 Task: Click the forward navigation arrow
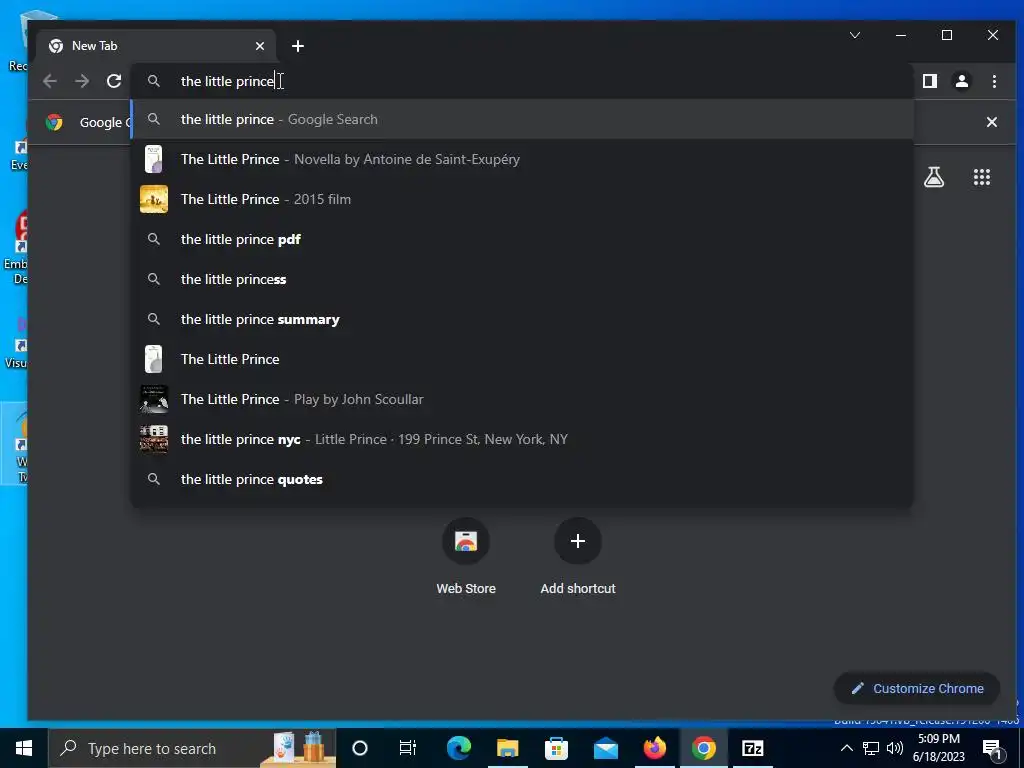tap(82, 81)
